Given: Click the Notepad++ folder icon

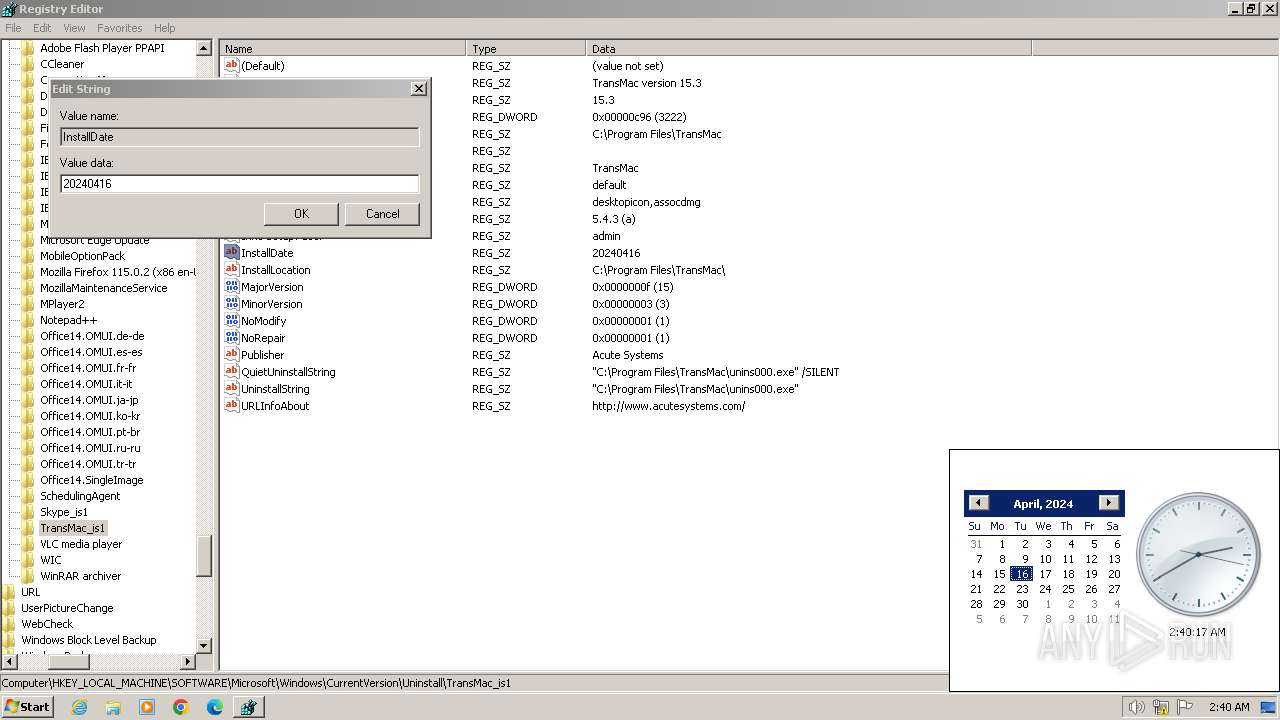Looking at the screenshot, I should [28, 320].
